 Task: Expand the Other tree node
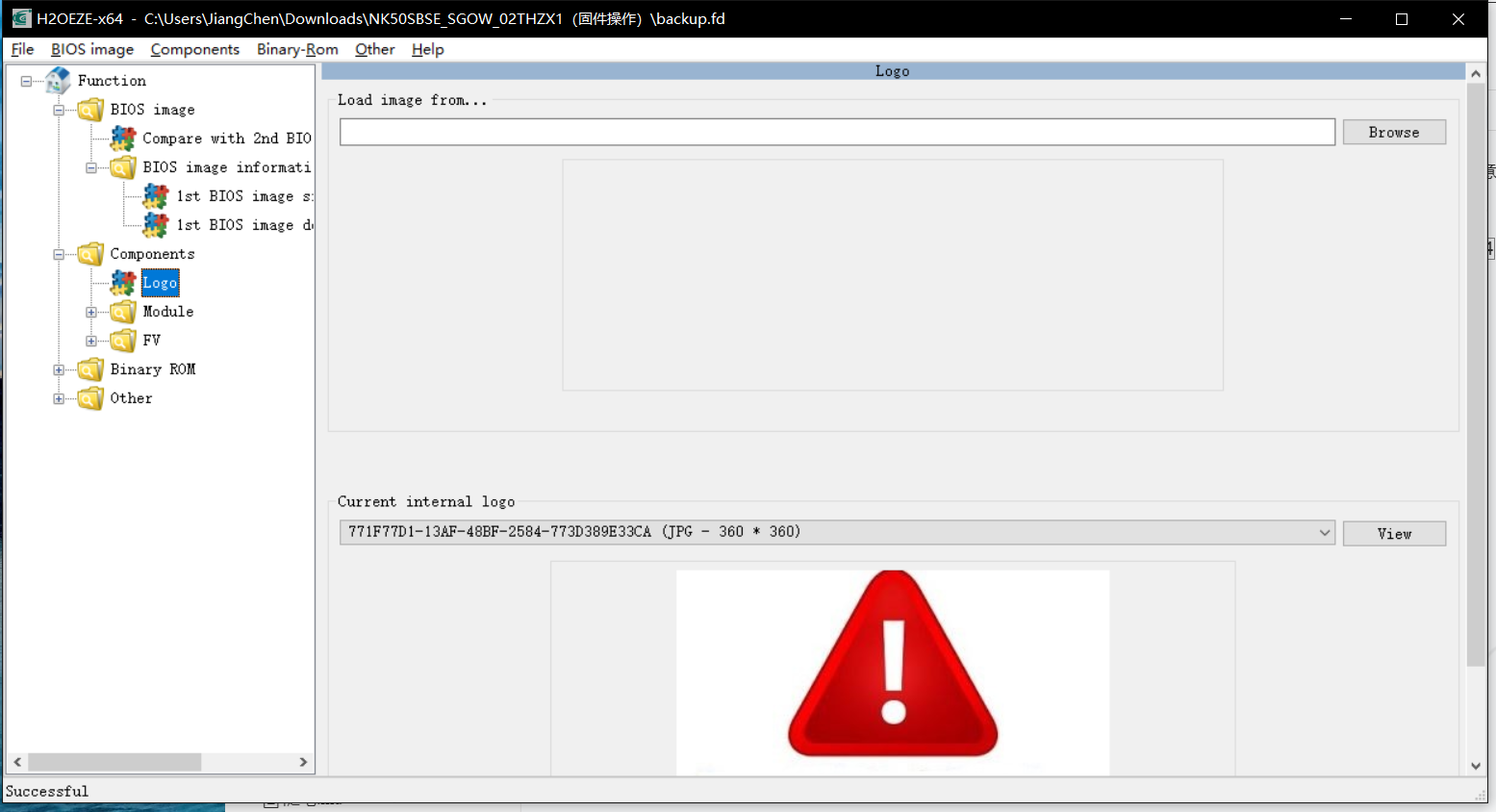[59, 398]
